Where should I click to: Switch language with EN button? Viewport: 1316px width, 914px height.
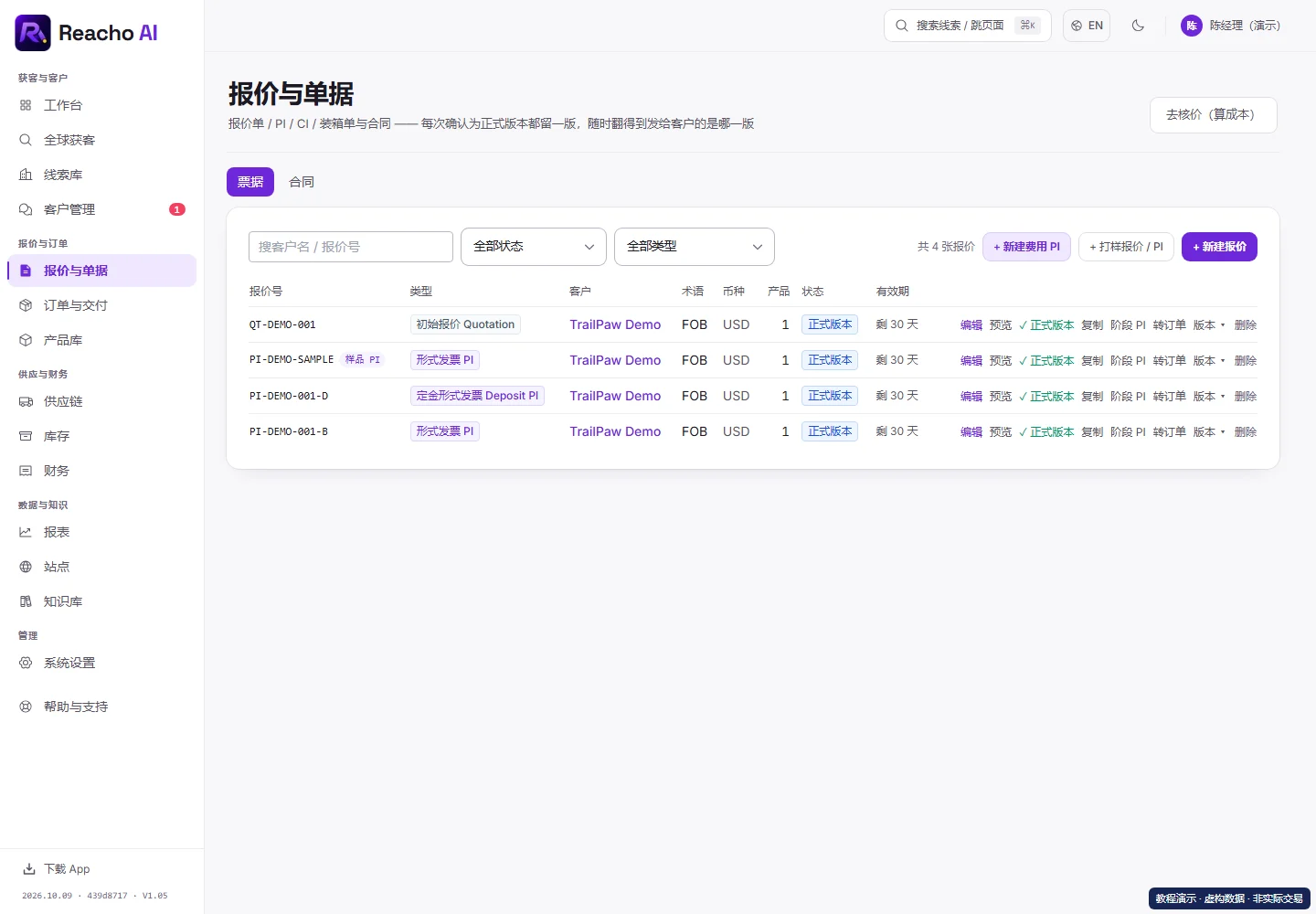1087,26
